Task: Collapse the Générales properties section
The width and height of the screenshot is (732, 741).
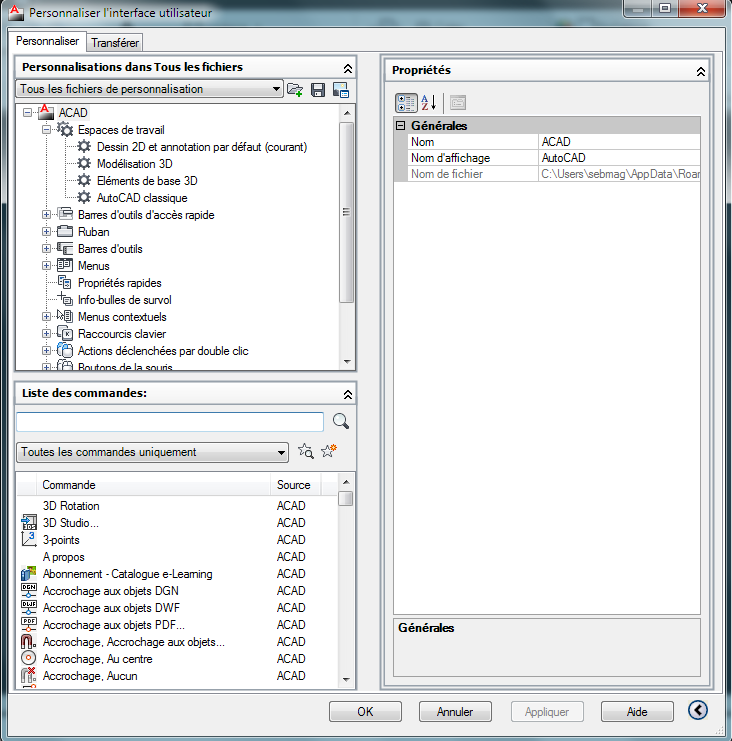Action: click(401, 126)
